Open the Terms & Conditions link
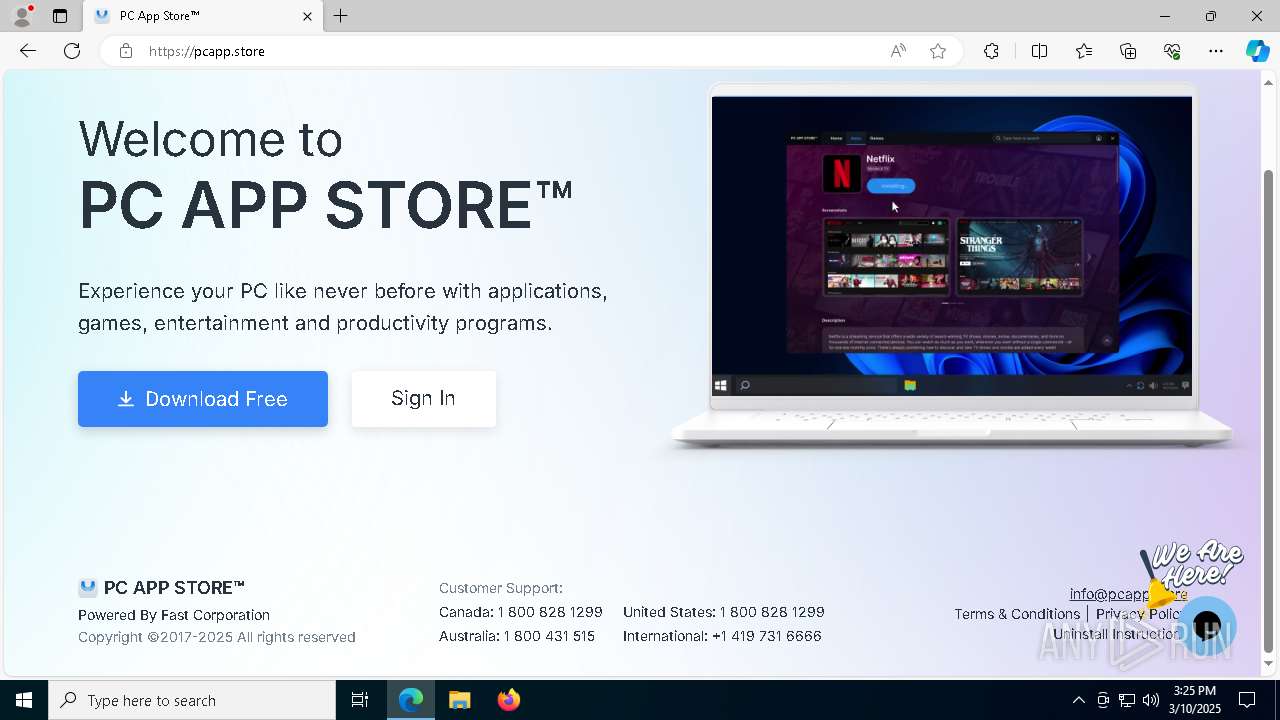The width and height of the screenshot is (1280, 720). (1017, 614)
